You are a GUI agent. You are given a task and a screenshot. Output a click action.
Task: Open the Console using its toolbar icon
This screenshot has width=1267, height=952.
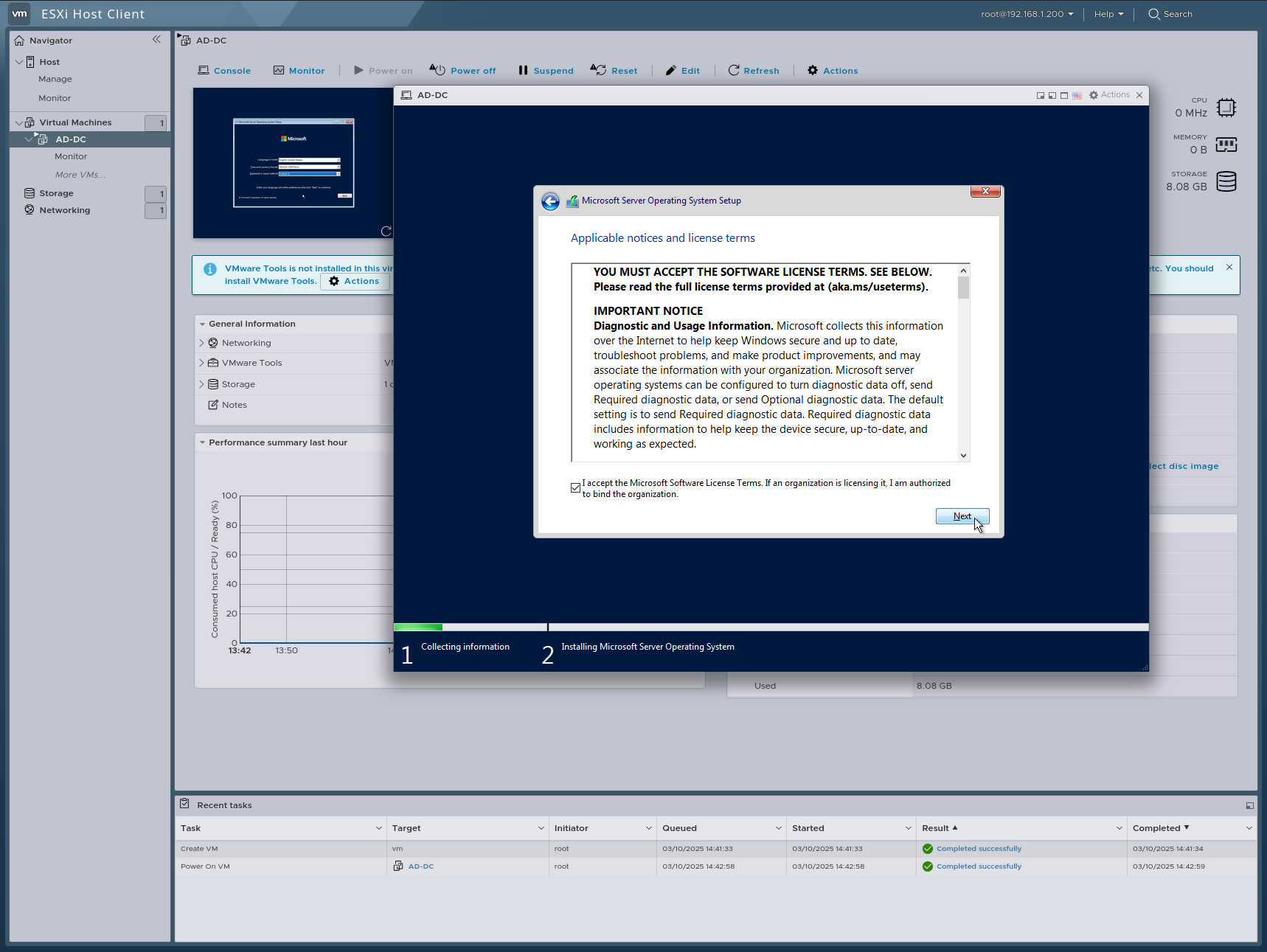[204, 70]
